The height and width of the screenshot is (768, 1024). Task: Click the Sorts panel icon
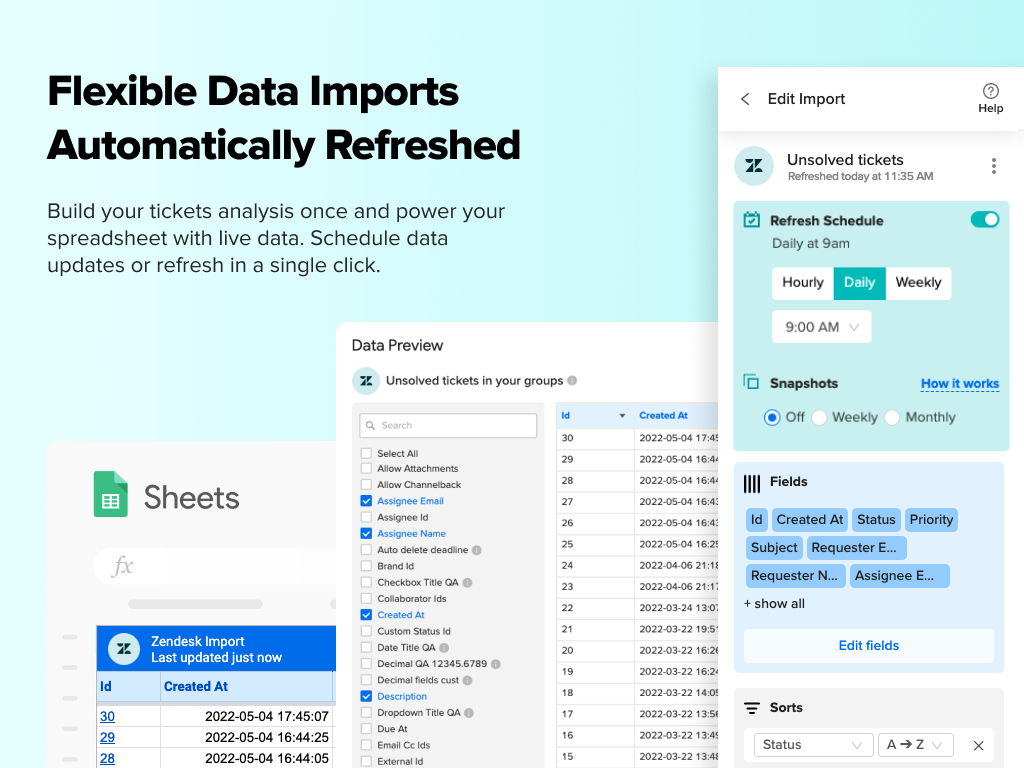pos(752,707)
